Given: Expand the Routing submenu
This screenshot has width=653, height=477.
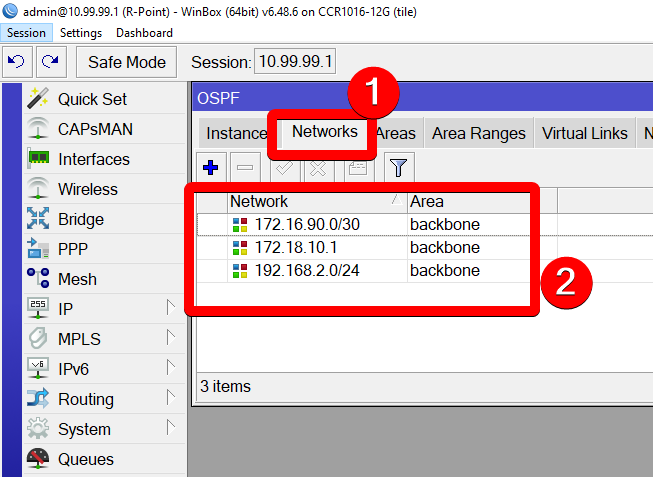Looking at the screenshot, I should (x=100, y=399).
